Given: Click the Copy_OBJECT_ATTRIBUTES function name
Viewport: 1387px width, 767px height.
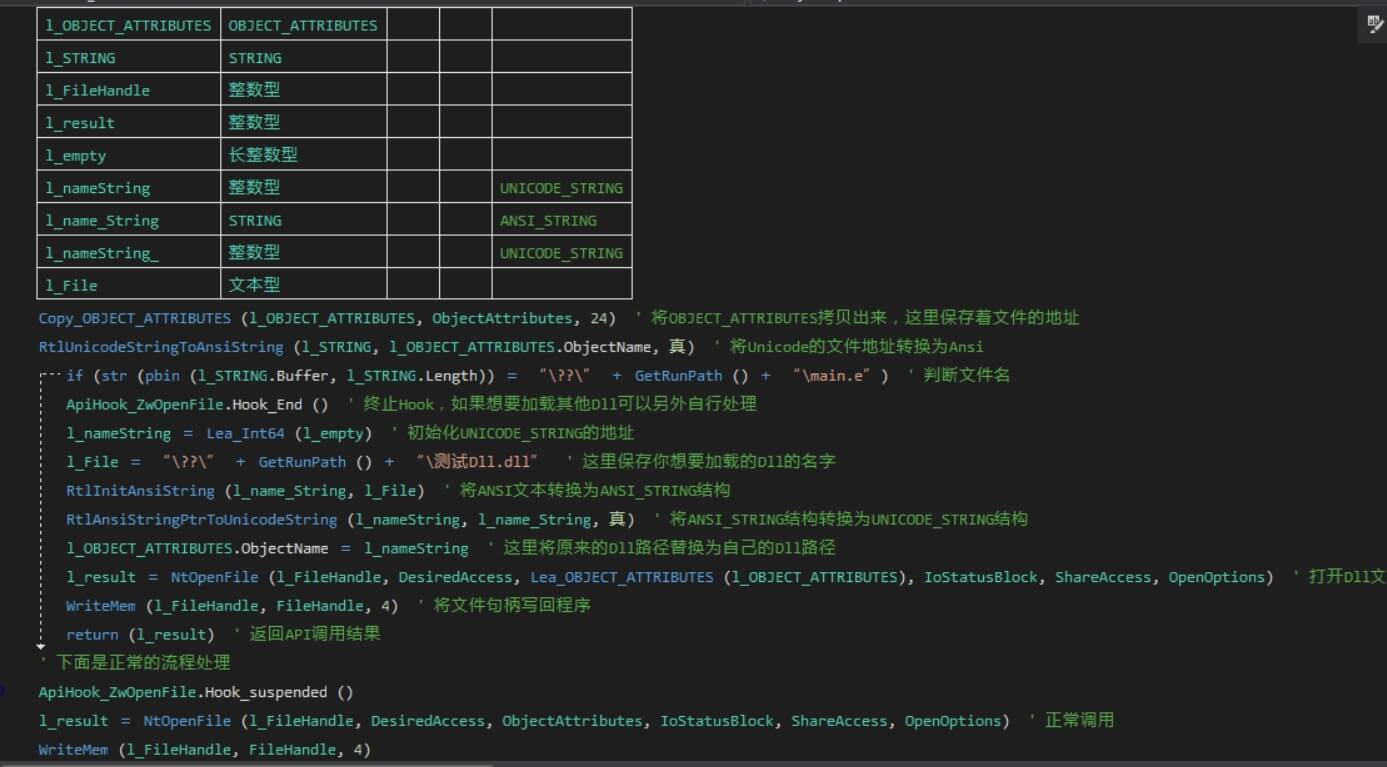Looking at the screenshot, I should tap(133, 317).
